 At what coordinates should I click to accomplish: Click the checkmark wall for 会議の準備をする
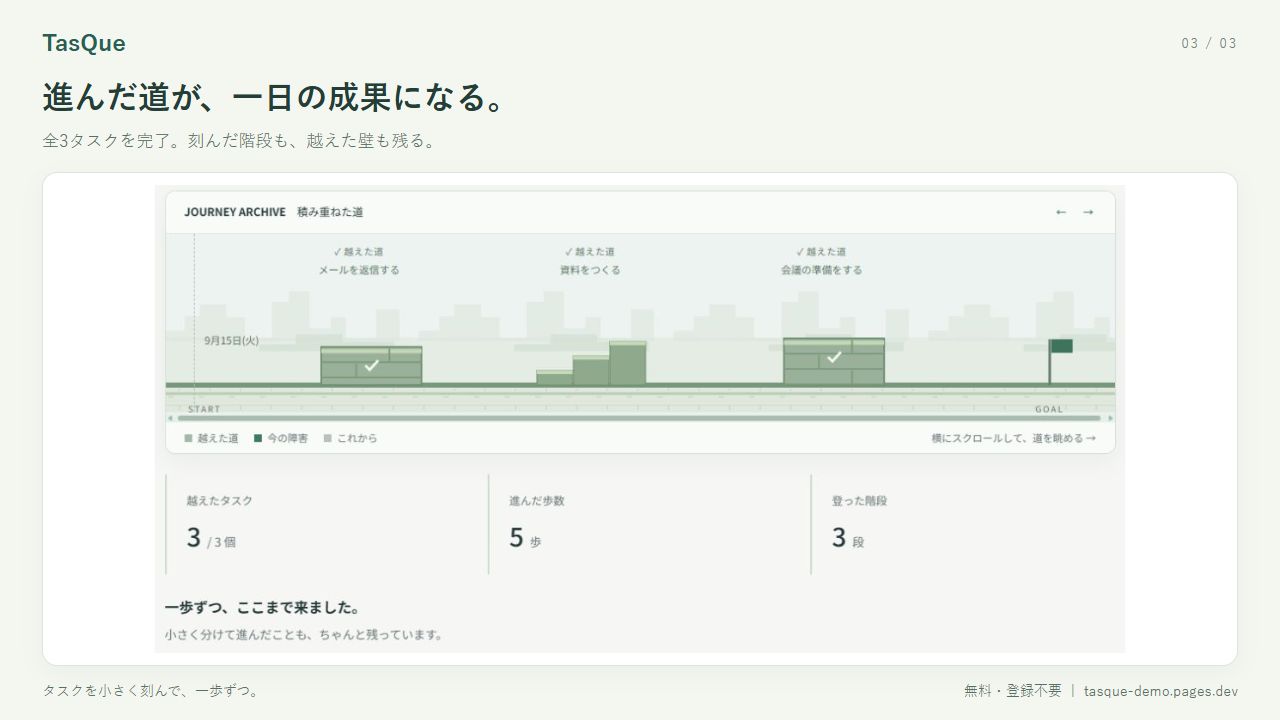coord(834,361)
